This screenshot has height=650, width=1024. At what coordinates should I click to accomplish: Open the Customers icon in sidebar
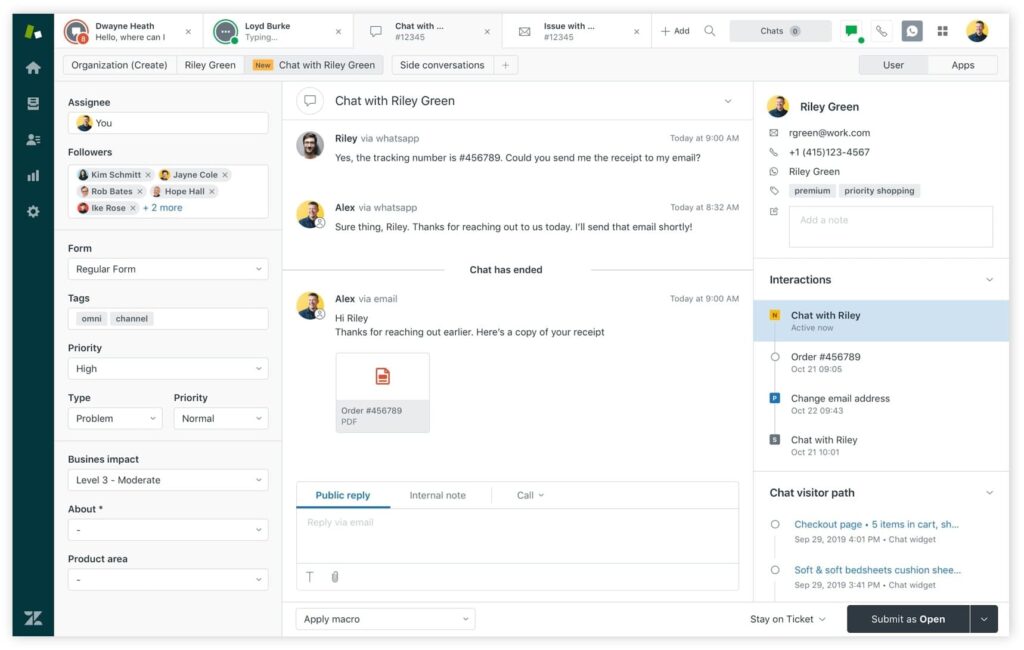pos(33,139)
